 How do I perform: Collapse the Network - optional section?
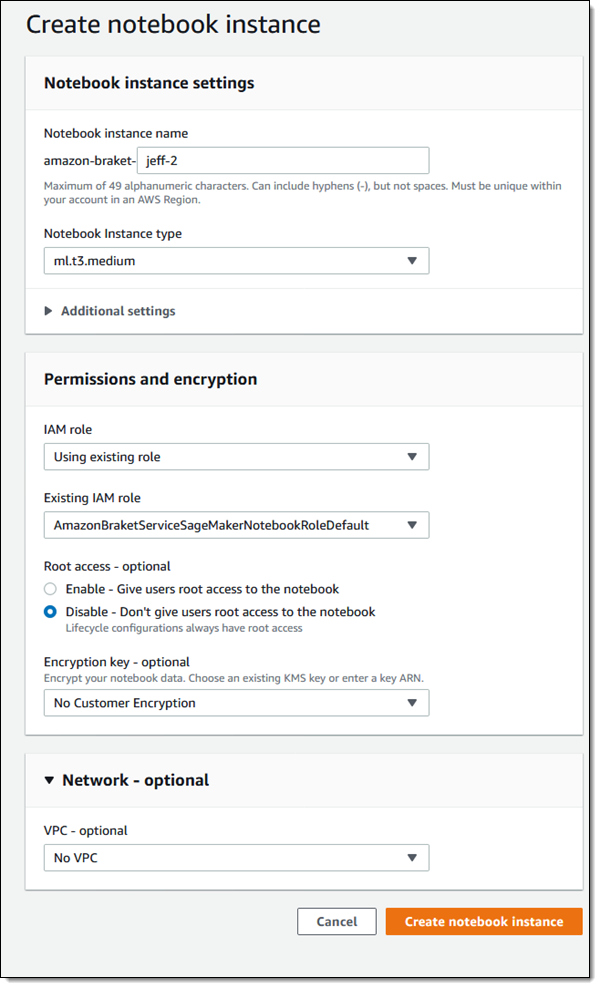(135, 780)
